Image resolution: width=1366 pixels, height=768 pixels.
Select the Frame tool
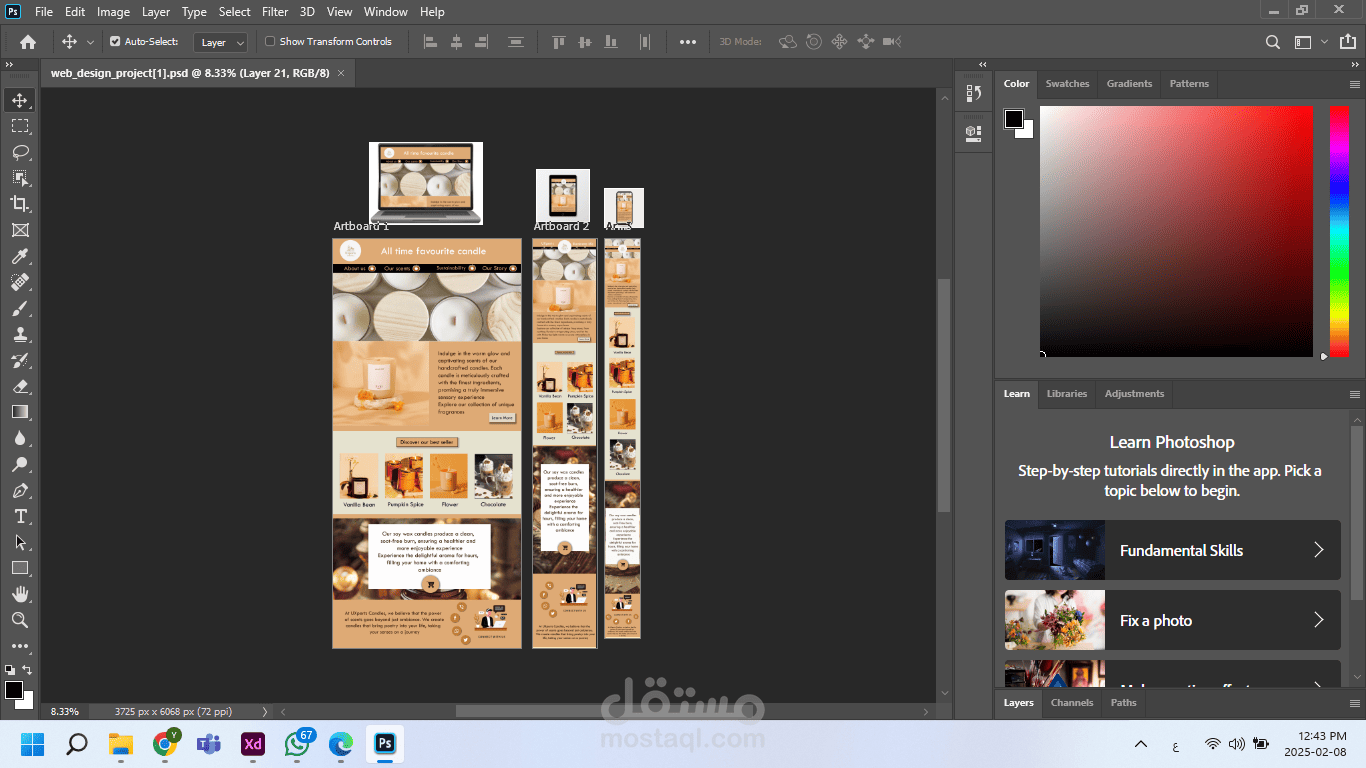pos(20,230)
